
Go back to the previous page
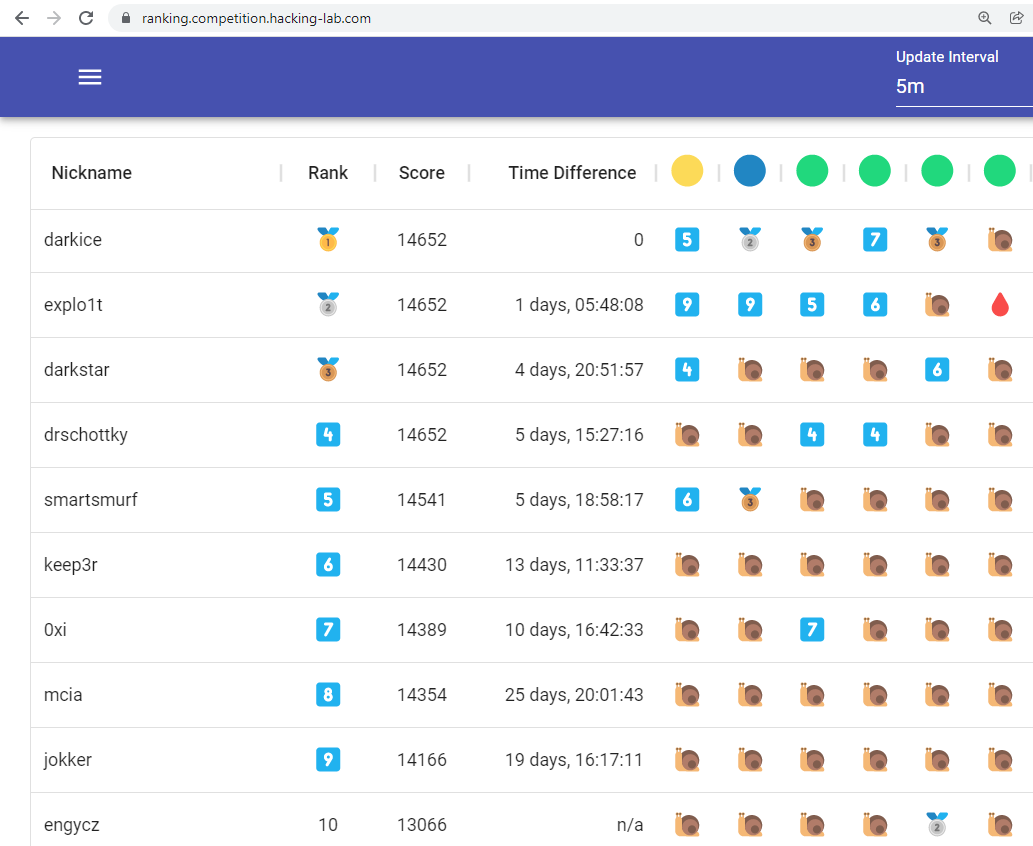click(22, 18)
